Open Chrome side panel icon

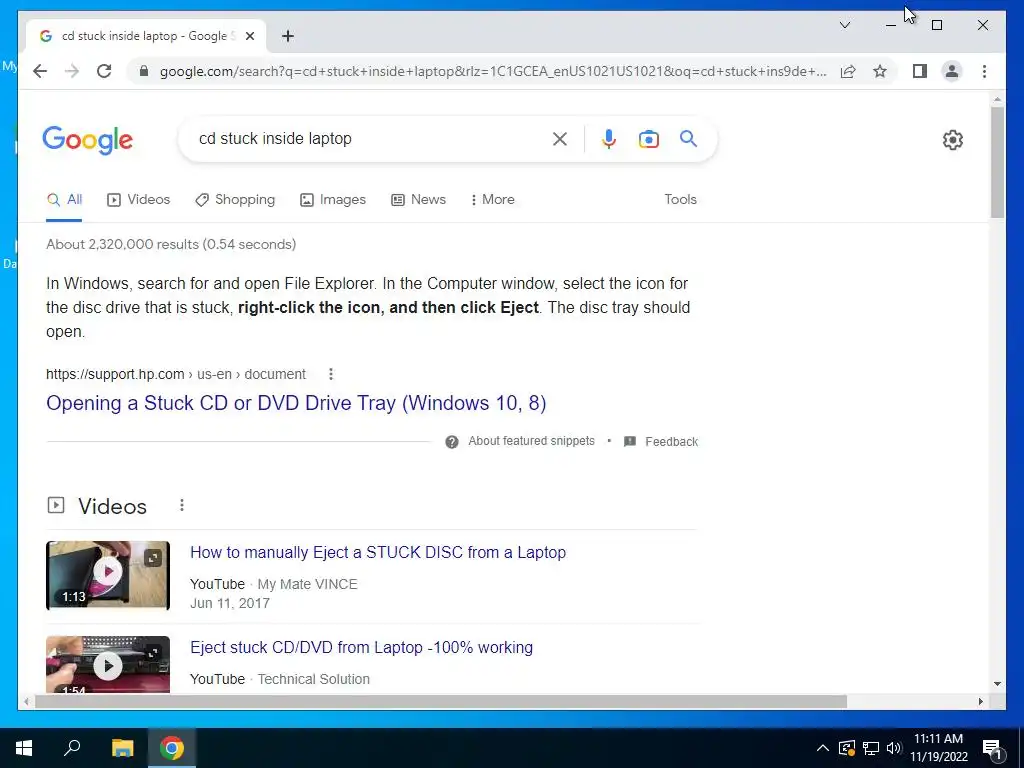click(920, 71)
